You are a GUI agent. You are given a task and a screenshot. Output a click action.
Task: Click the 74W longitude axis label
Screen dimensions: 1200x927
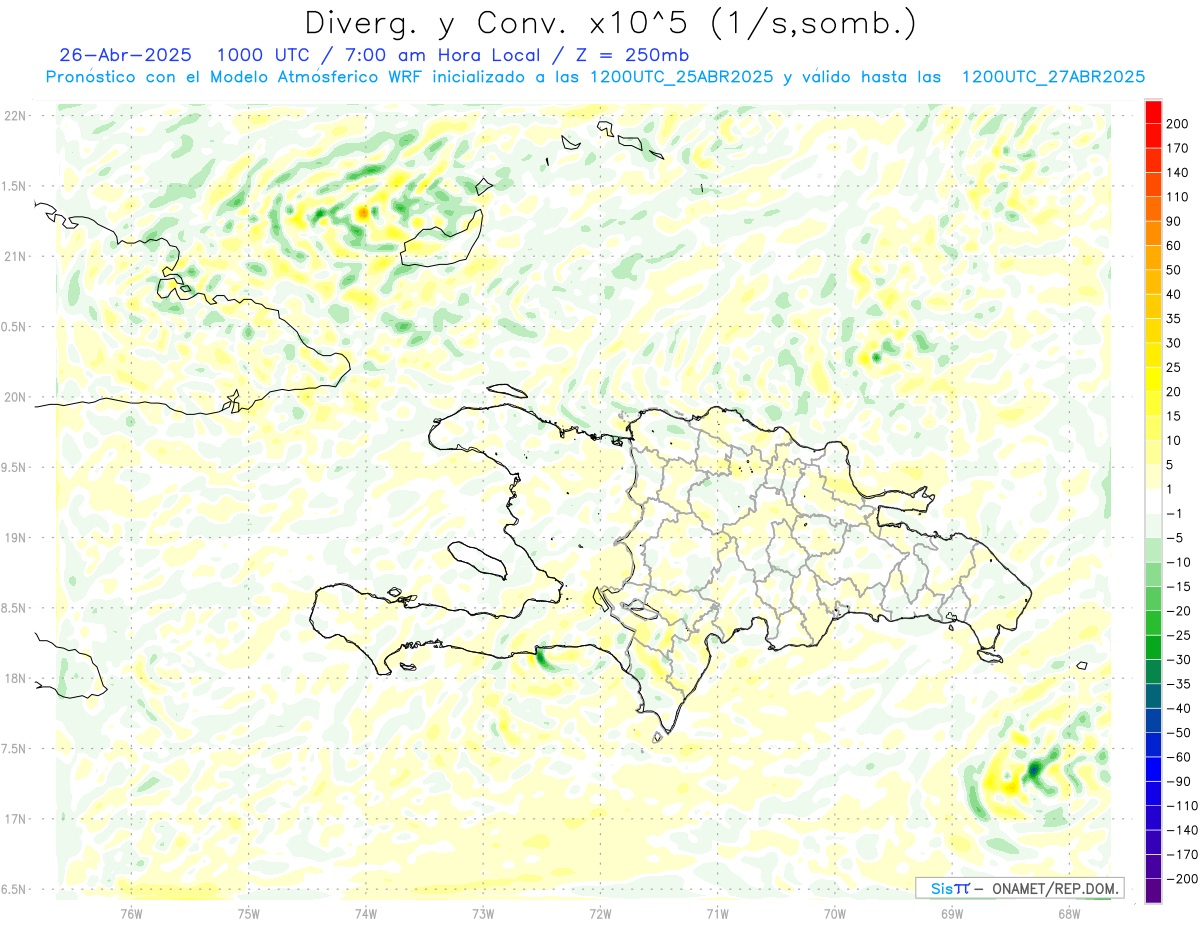point(366,913)
